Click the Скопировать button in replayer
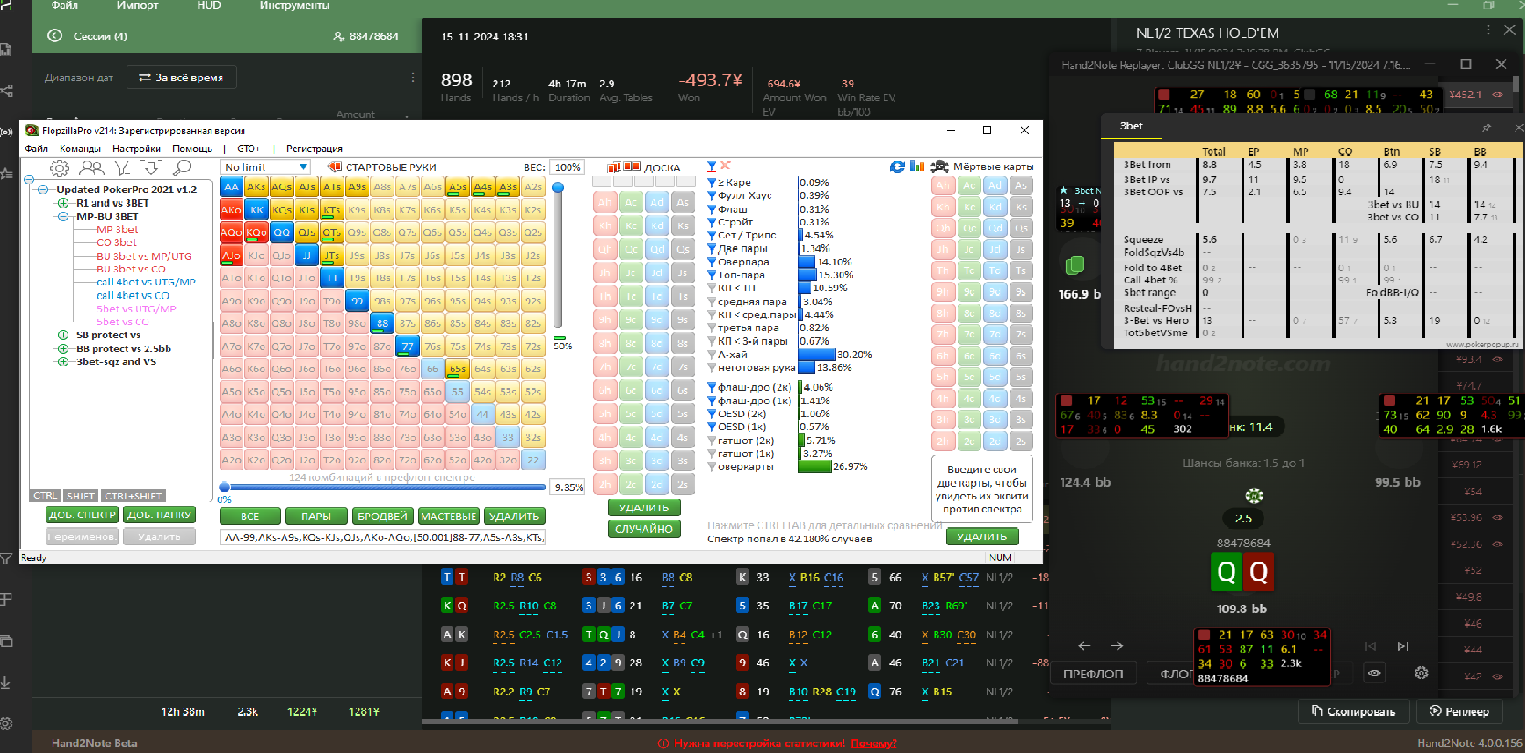Image resolution: width=1525 pixels, height=753 pixels. click(x=1354, y=712)
